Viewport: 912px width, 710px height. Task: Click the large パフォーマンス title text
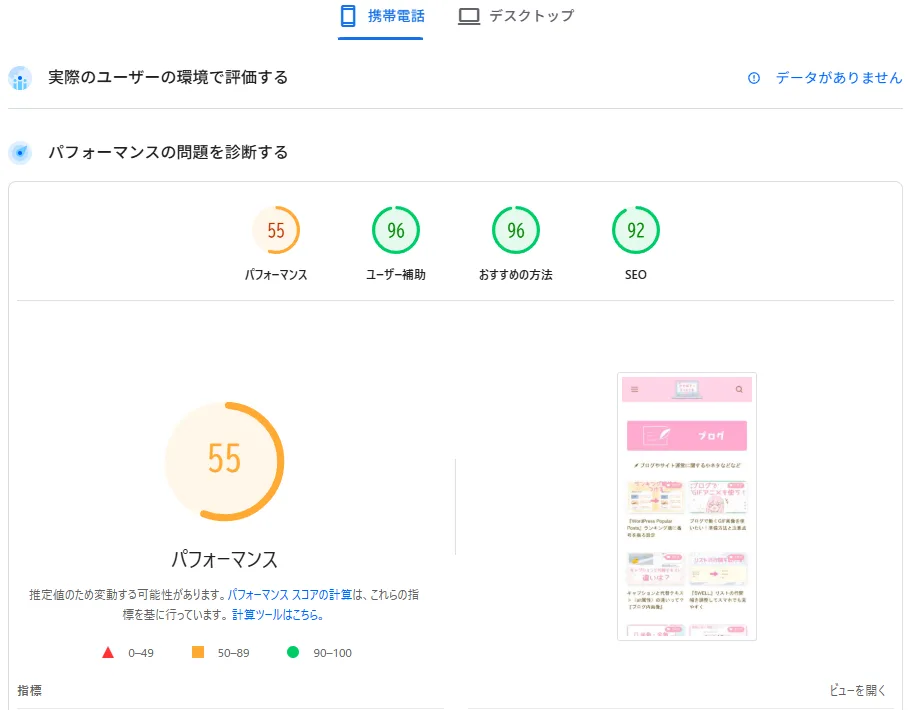tap(225, 559)
